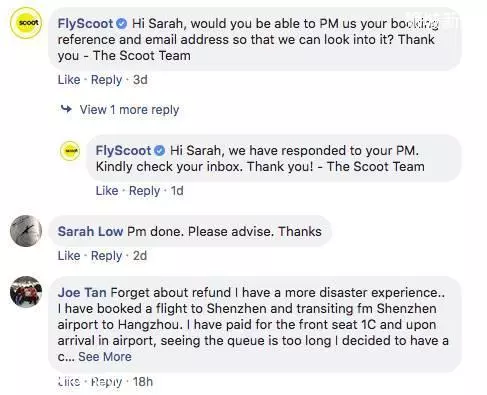Click the verified badge on FlyScoot's nested reply

[x=160, y=151]
